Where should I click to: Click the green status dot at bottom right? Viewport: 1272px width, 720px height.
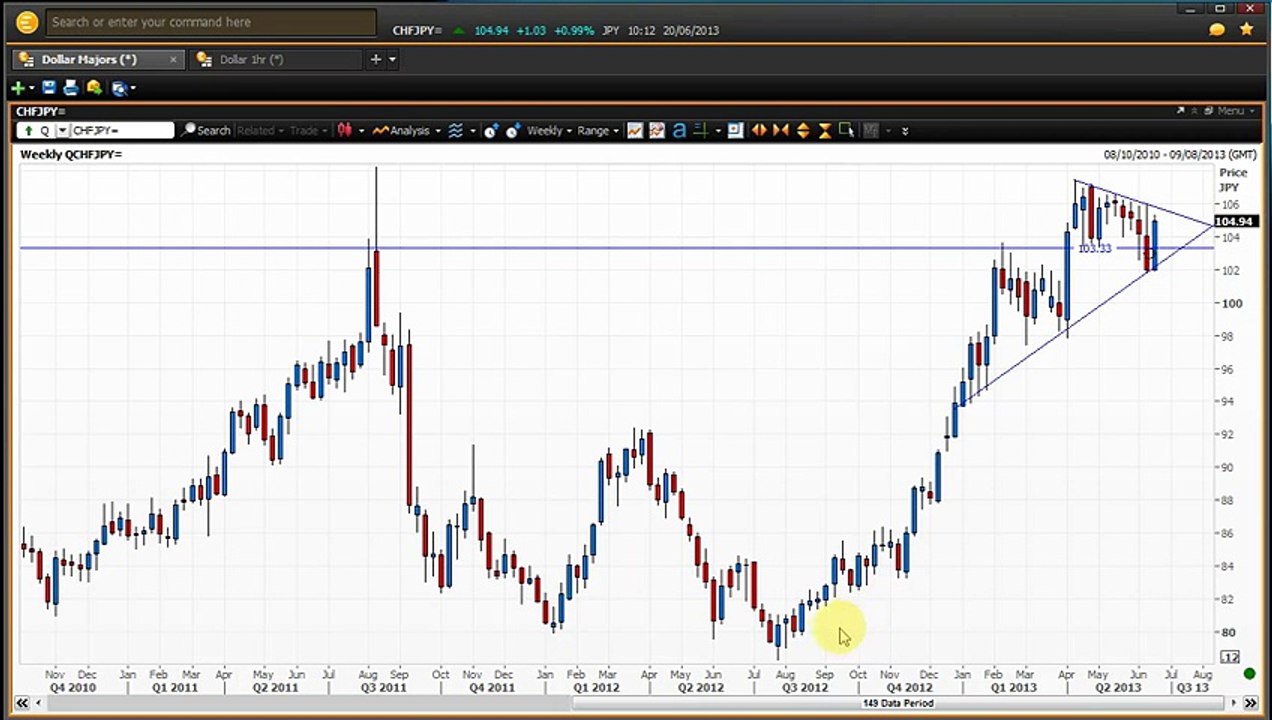pos(1249,674)
